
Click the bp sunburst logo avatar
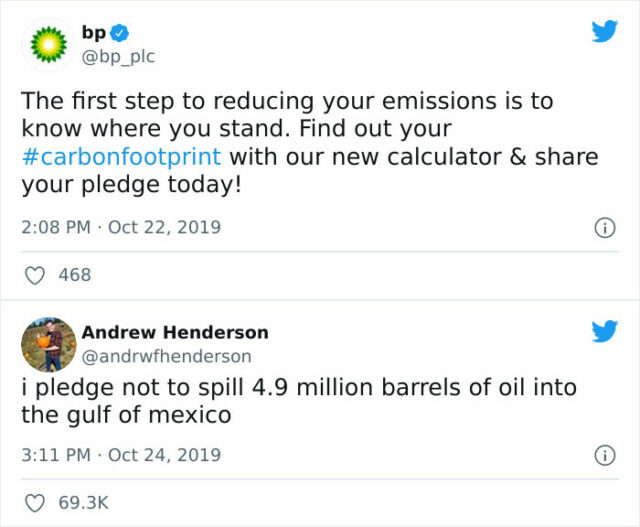(x=47, y=45)
